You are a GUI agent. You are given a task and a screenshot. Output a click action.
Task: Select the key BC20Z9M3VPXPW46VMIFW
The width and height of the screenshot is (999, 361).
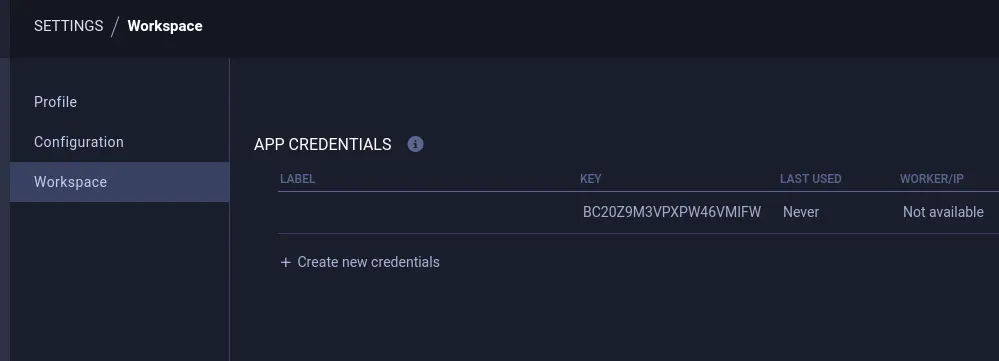point(672,212)
